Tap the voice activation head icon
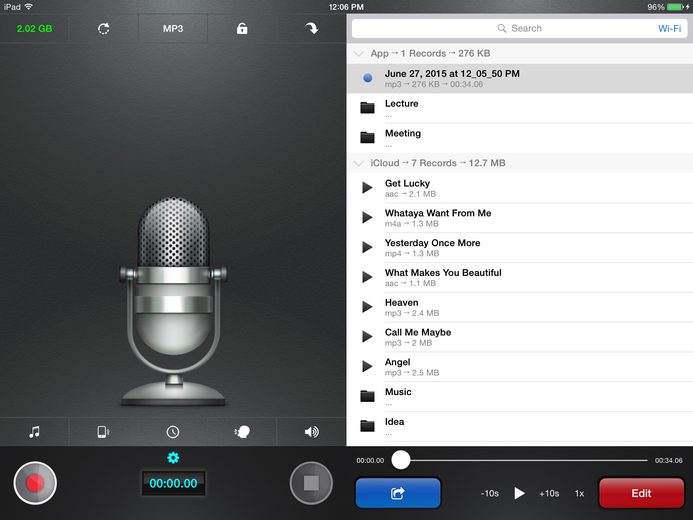 coord(242,432)
